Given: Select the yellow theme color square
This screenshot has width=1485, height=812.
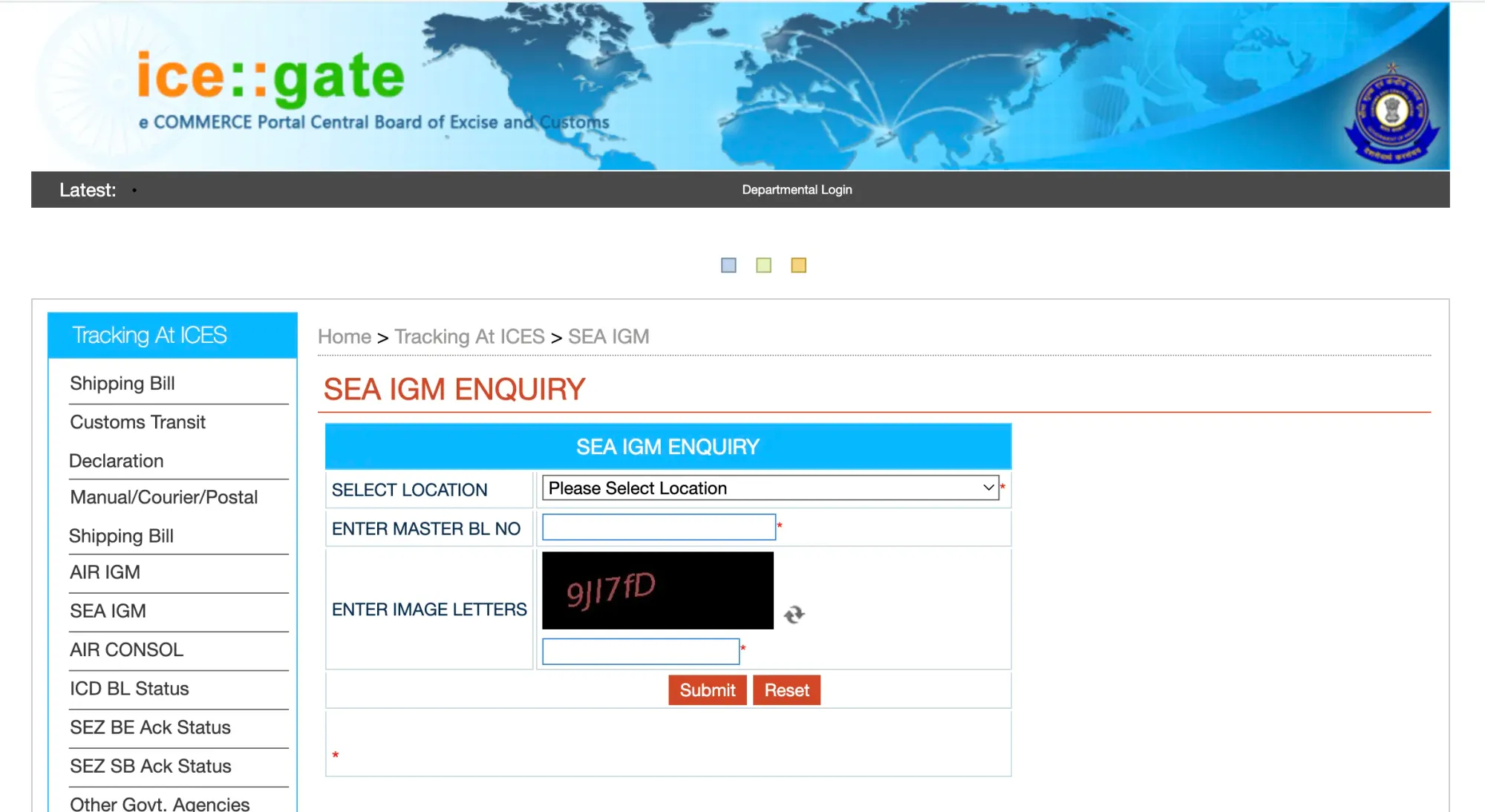Looking at the screenshot, I should coord(798,266).
